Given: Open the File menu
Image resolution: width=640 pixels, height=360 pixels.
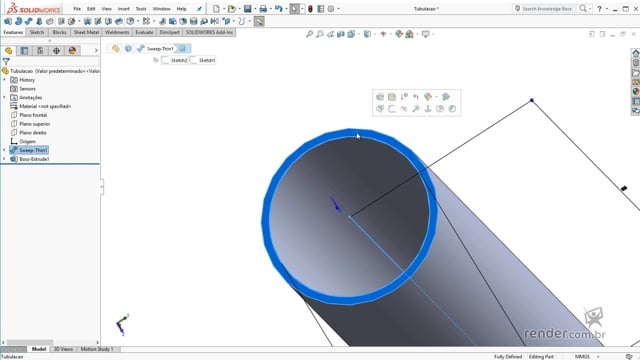Looking at the screenshot, I should tap(77, 9).
